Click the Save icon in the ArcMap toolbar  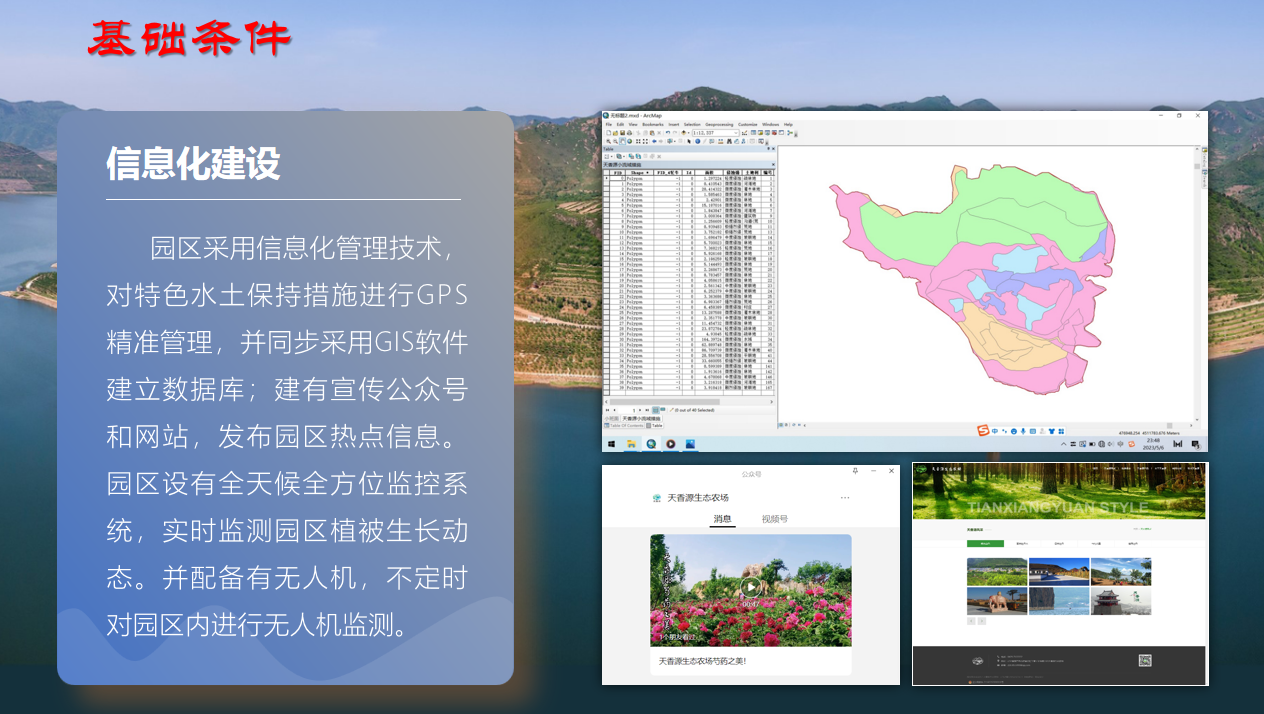pos(622,133)
